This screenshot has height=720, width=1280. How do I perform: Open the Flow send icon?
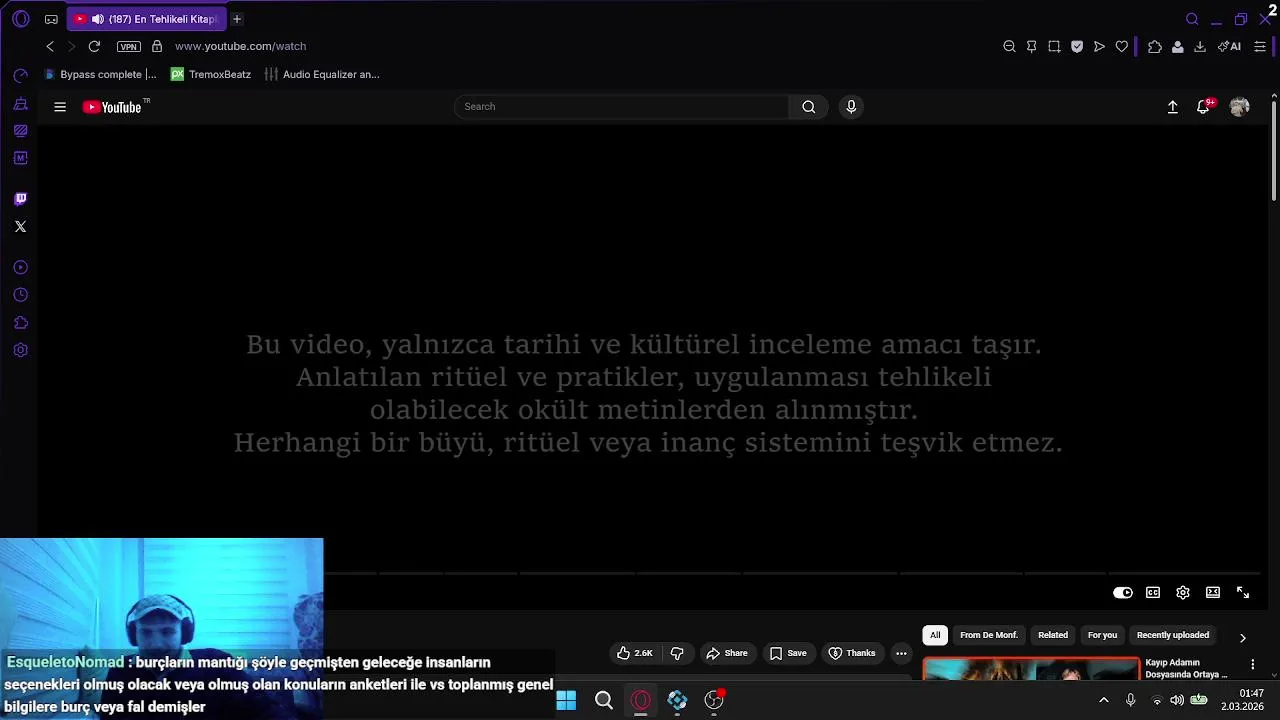(1099, 46)
